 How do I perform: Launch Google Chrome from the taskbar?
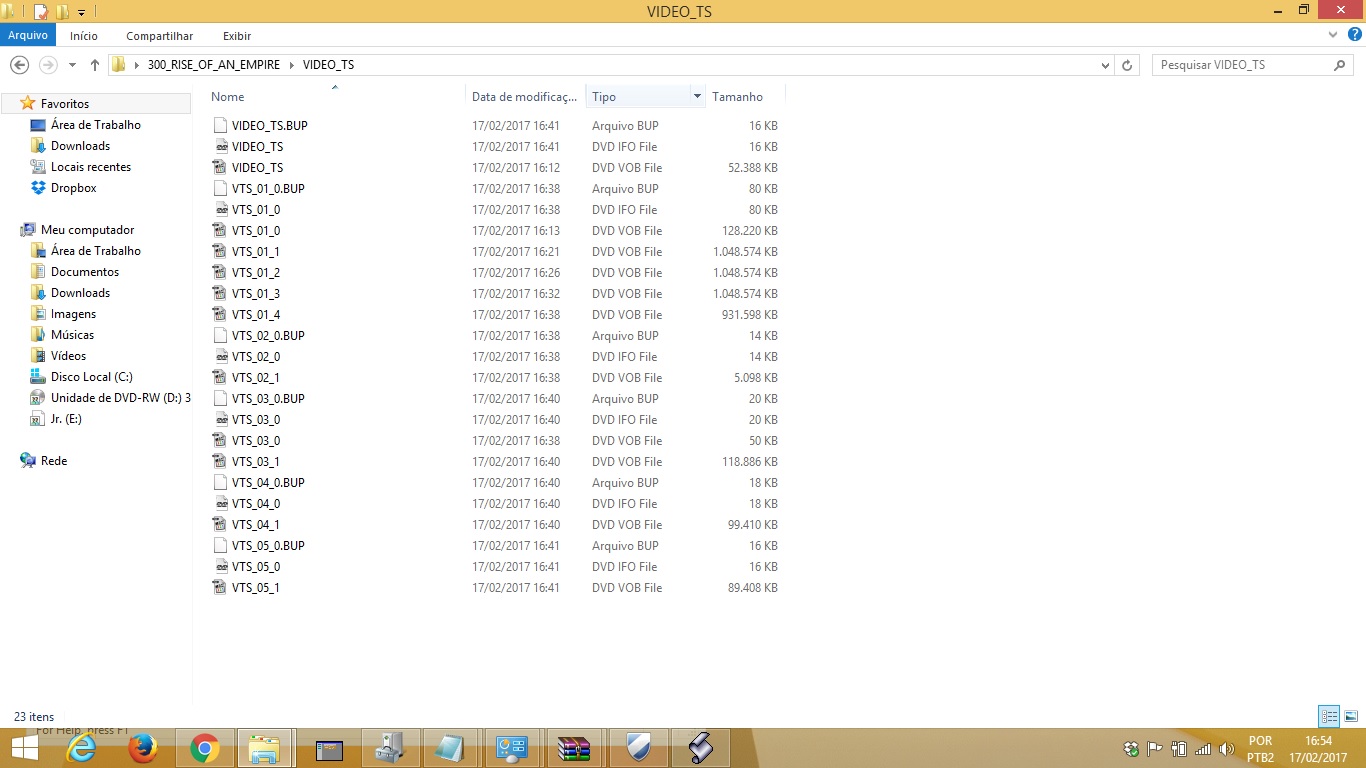click(x=205, y=748)
